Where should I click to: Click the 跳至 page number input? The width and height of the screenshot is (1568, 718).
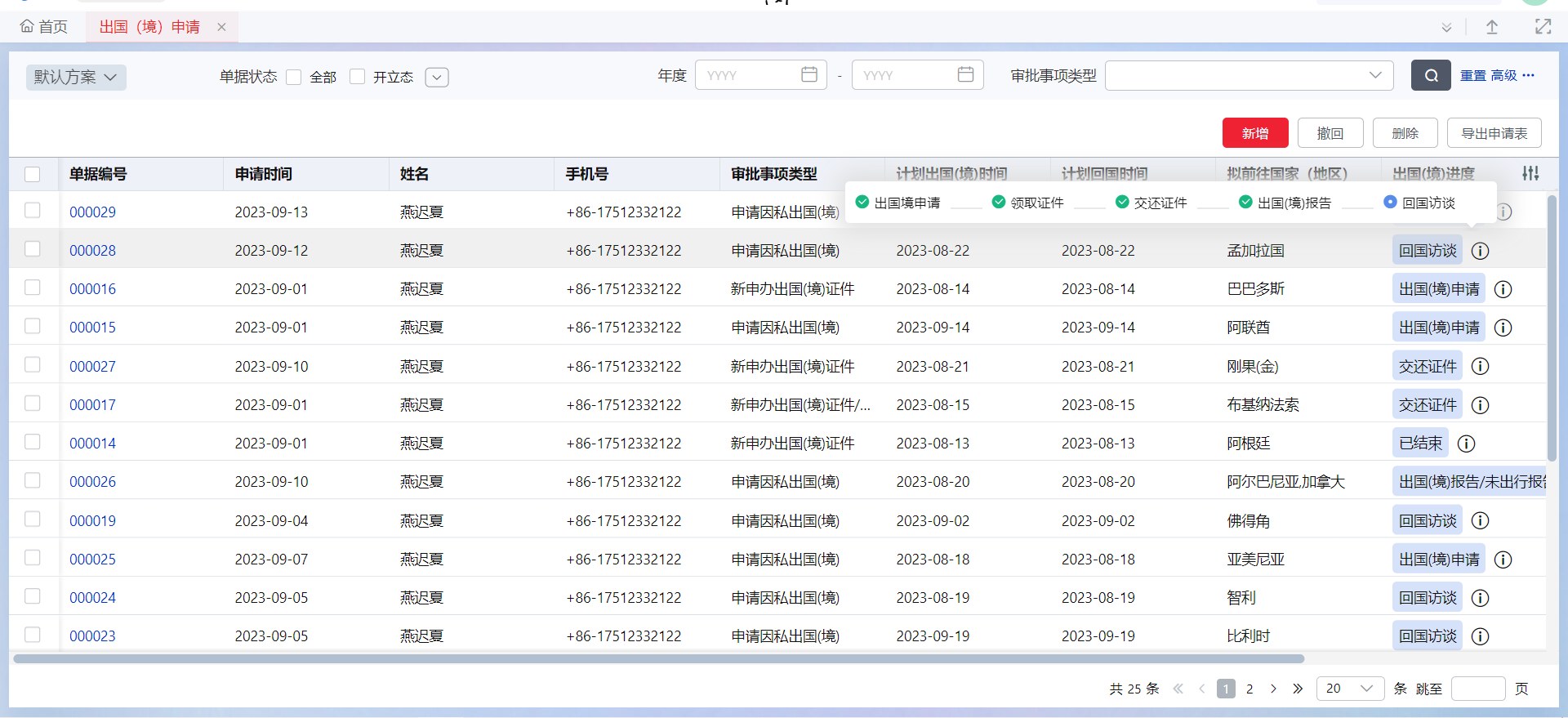[1478, 689]
